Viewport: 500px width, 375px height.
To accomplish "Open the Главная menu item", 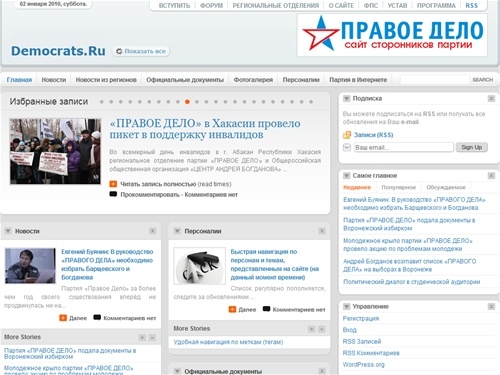I will point(19,80).
